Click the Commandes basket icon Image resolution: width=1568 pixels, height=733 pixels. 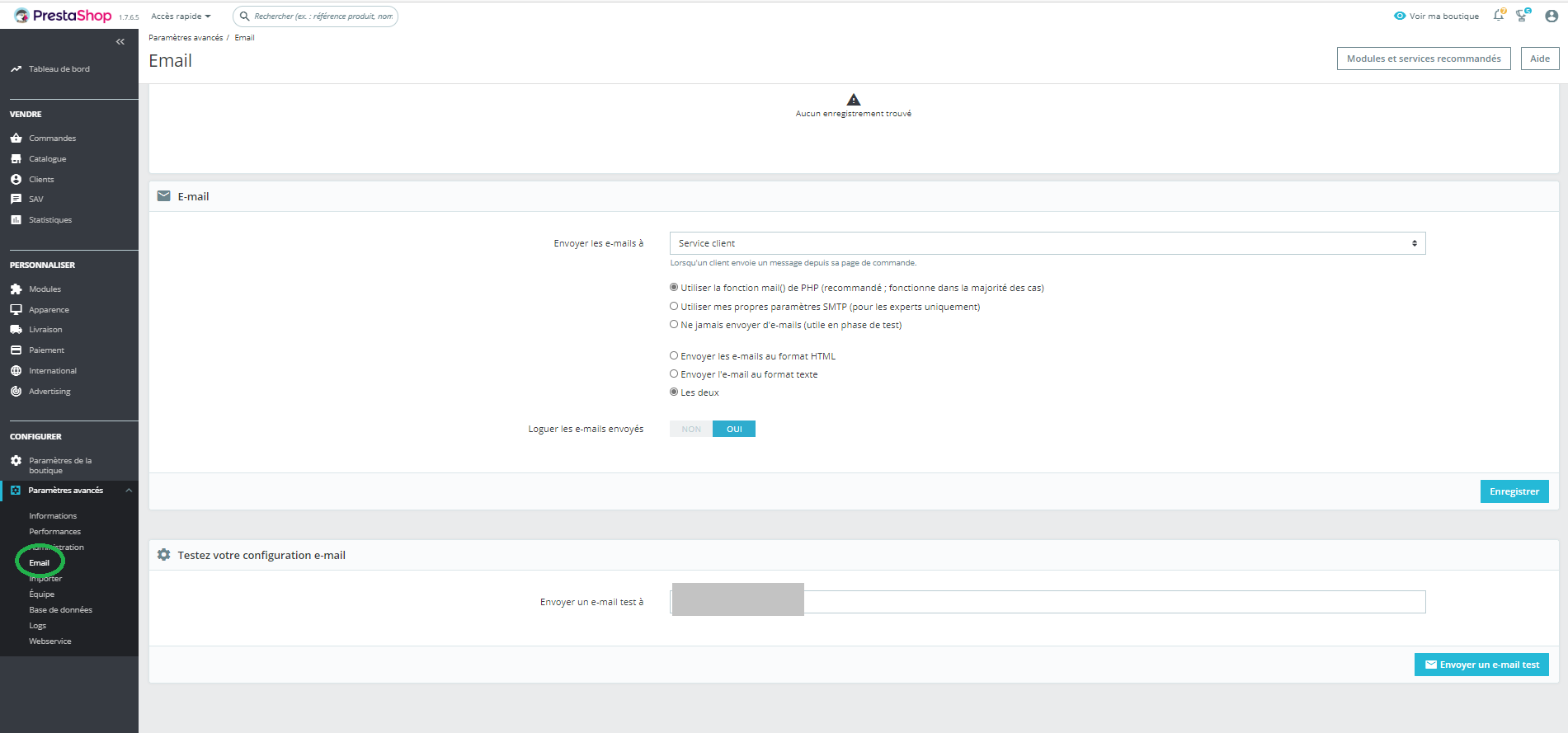point(16,138)
